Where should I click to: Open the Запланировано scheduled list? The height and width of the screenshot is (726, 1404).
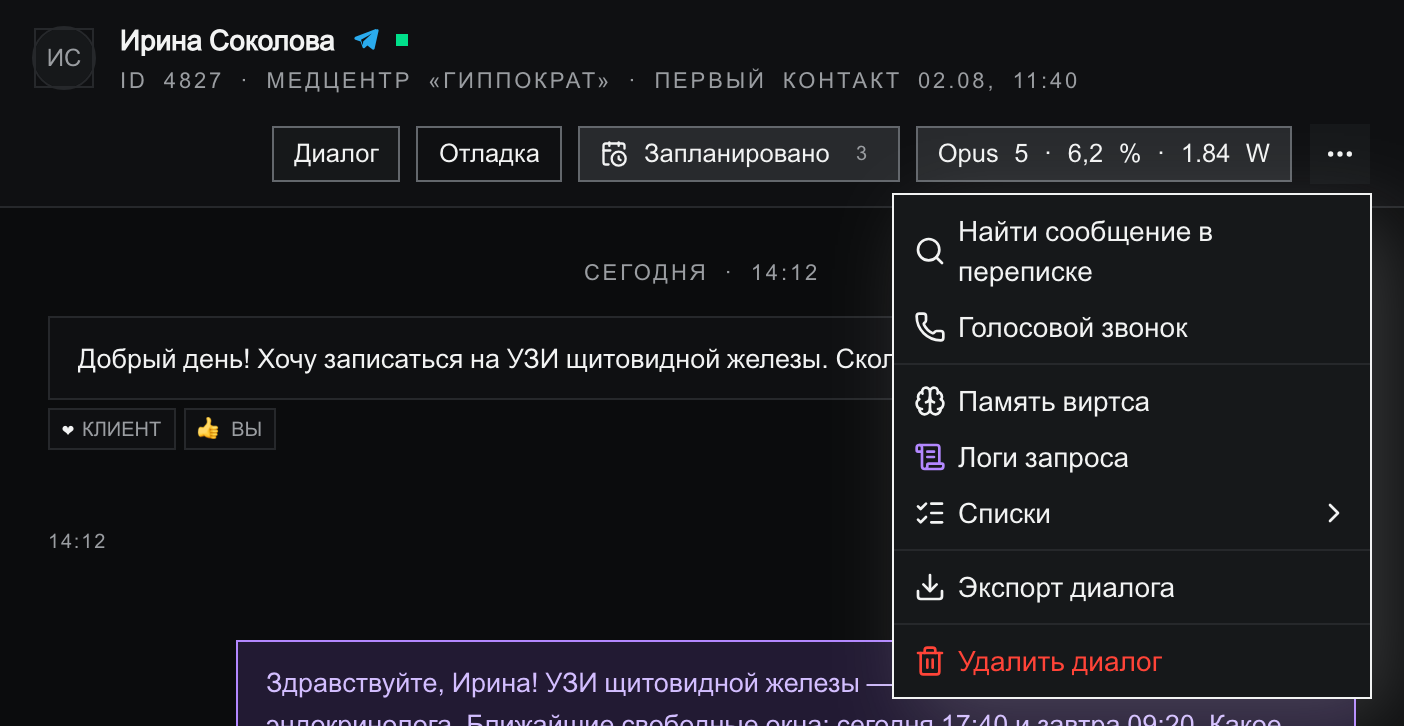(x=739, y=154)
